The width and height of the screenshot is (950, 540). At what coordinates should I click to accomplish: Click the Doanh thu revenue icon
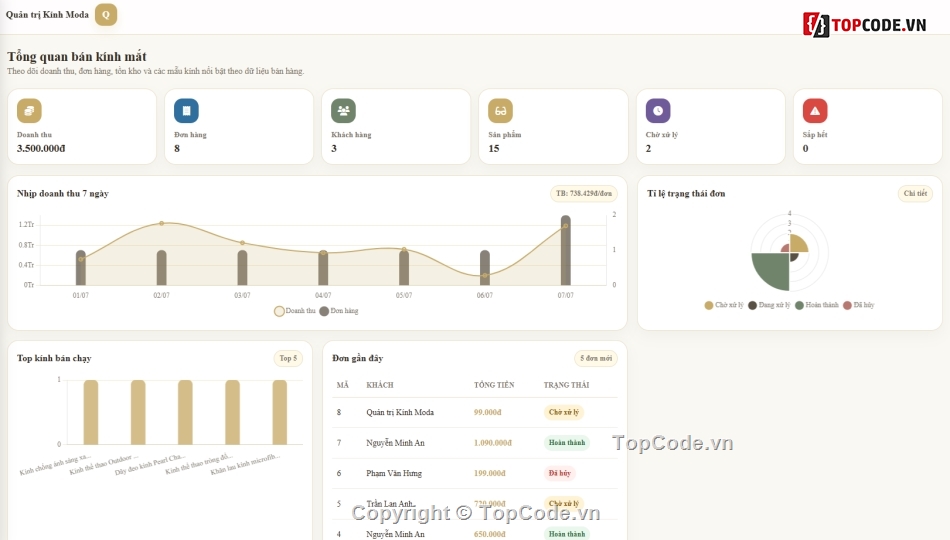[x=29, y=111]
